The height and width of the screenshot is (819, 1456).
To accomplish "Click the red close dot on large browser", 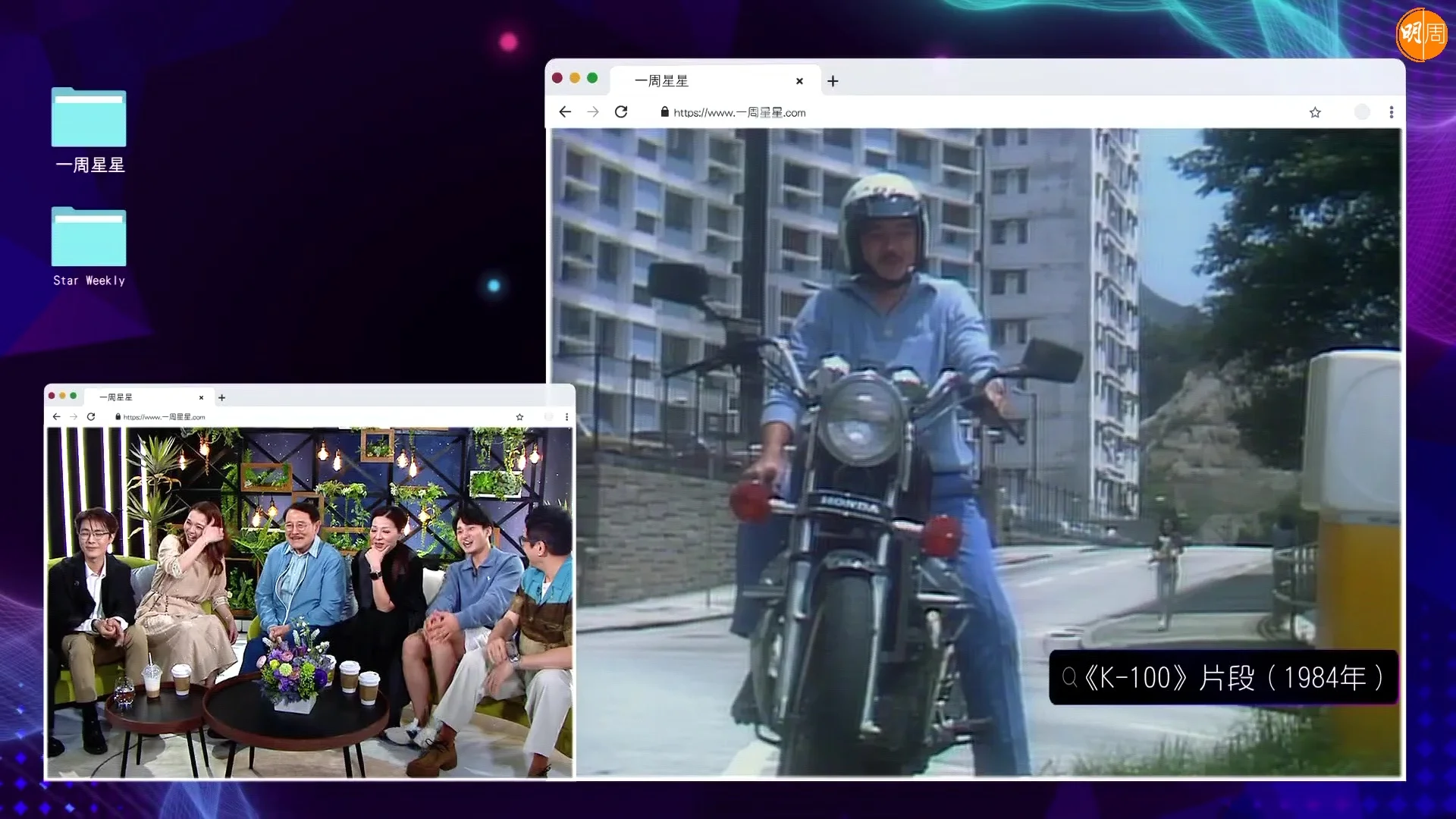I will click(x=557, y=78).
